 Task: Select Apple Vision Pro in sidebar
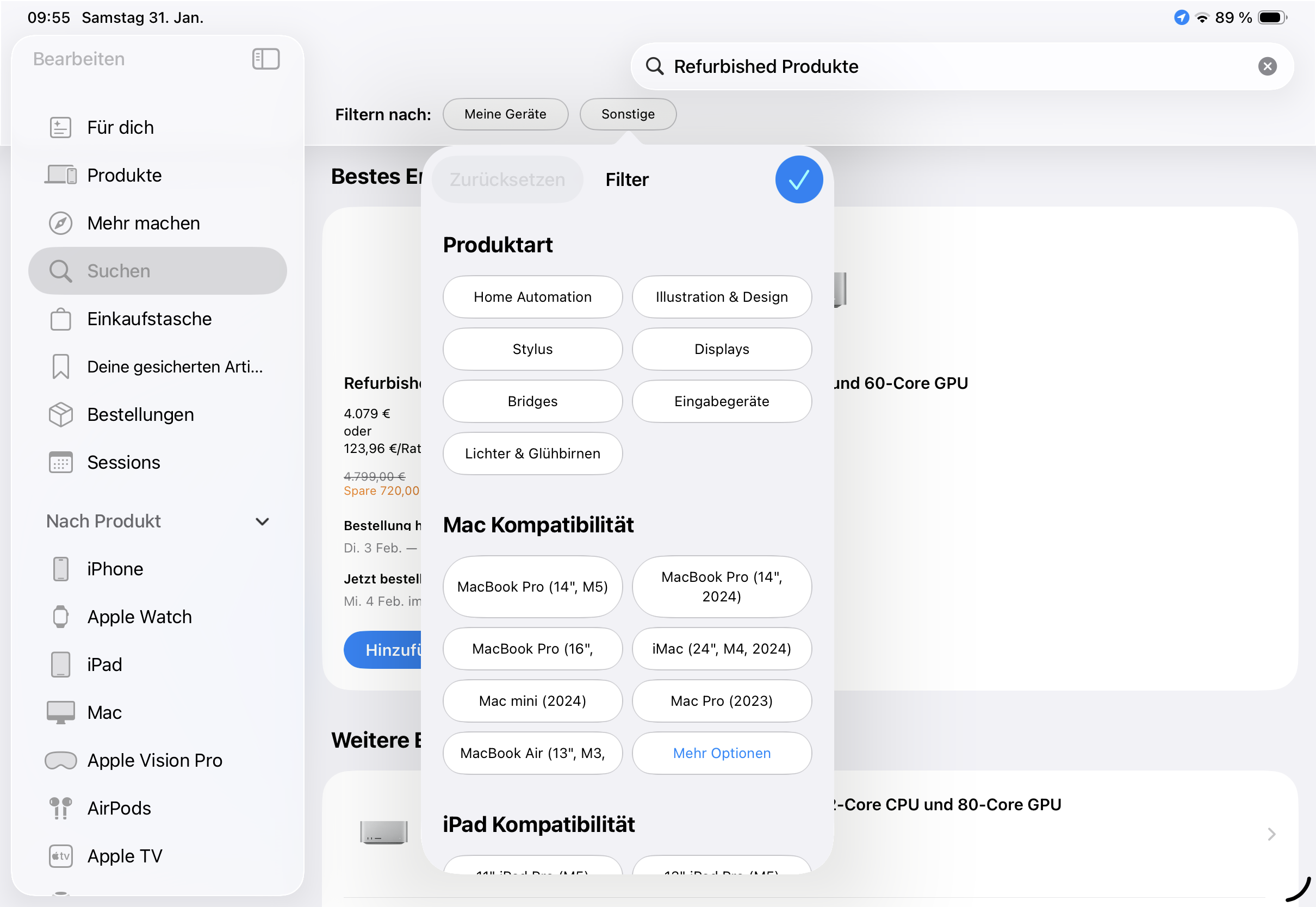pyautogui.click(x=154, y=760)
